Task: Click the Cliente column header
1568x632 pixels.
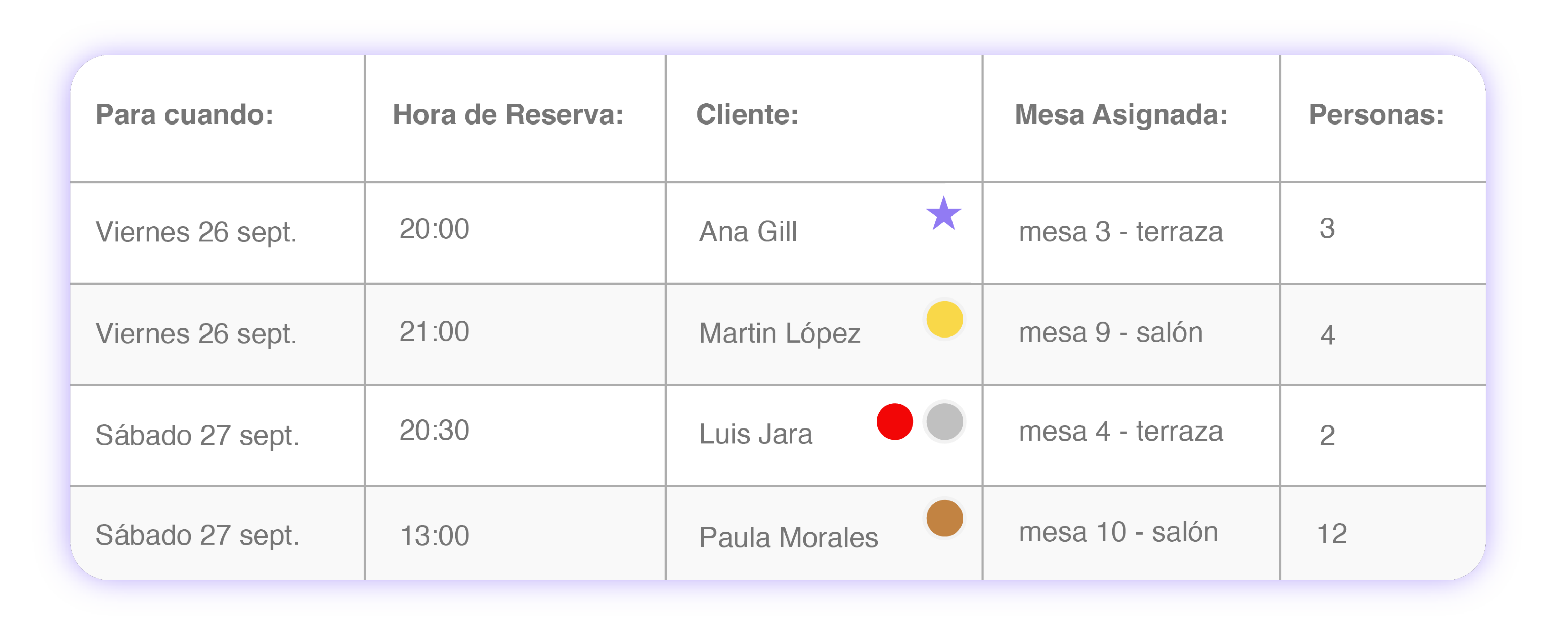Action: 747,114
